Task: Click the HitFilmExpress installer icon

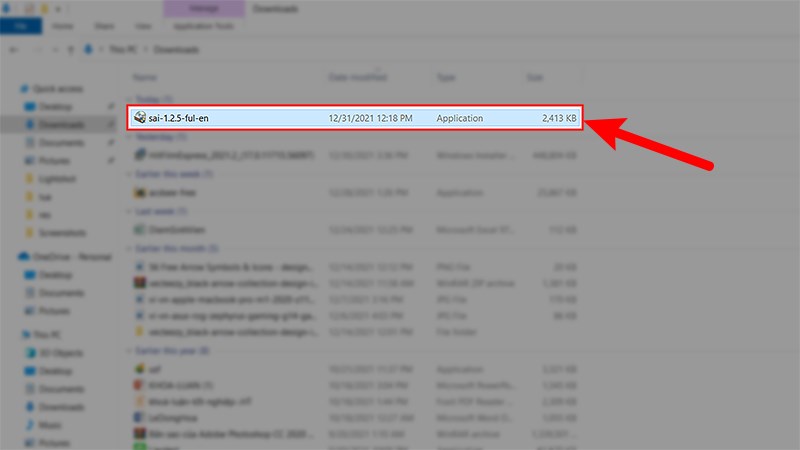Action: tap(140, 155)
